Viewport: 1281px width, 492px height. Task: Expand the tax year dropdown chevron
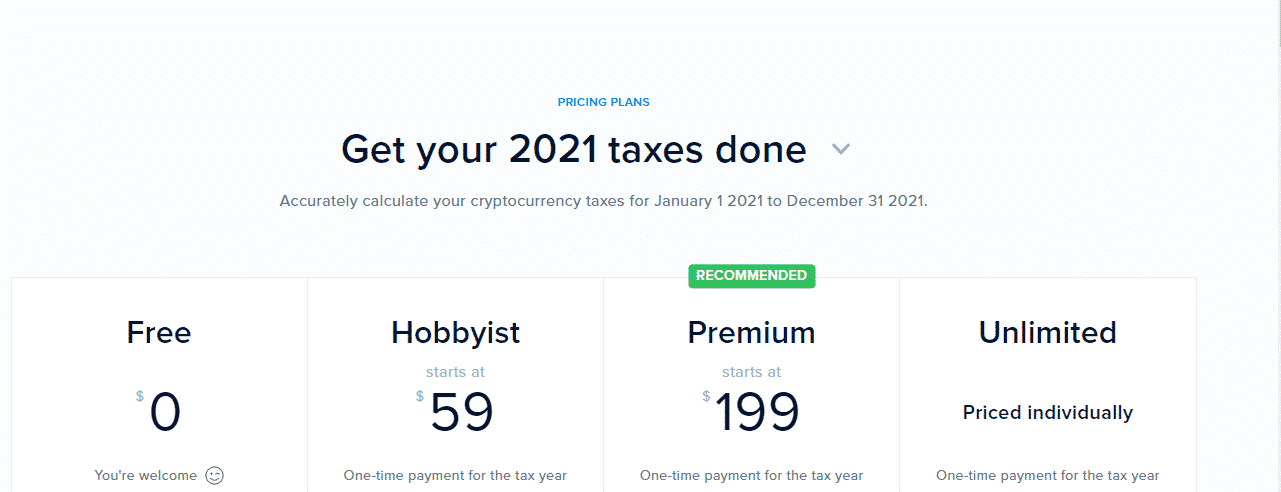pos(841,150)
